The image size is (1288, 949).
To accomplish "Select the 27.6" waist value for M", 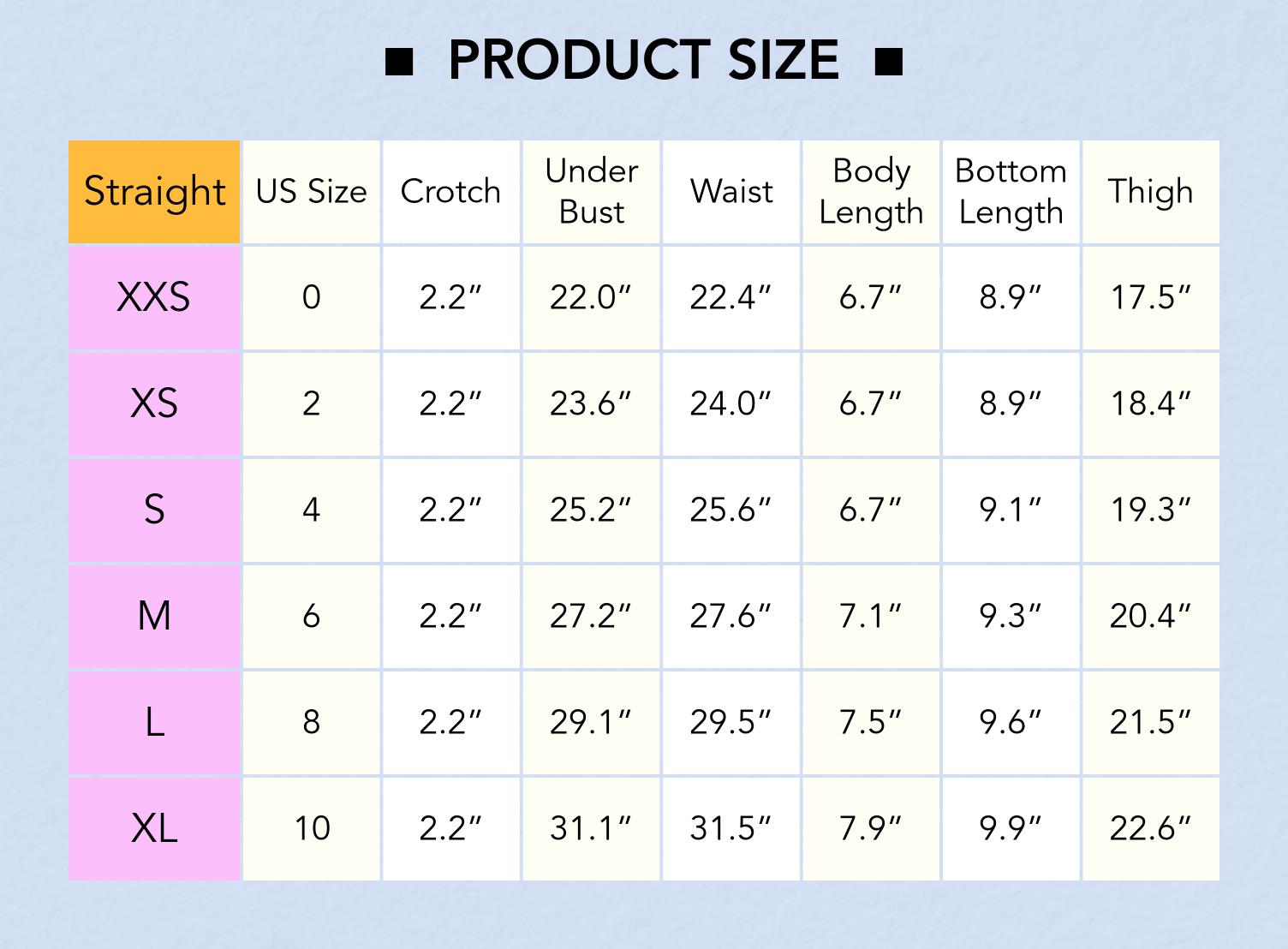I will tap(730, 616).
